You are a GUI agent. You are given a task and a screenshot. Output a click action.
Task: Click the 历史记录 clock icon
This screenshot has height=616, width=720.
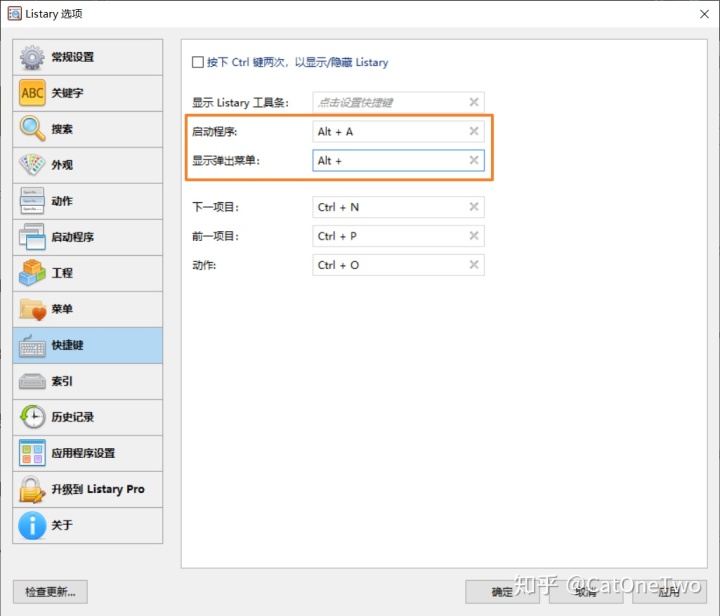(x=32, y=417)
